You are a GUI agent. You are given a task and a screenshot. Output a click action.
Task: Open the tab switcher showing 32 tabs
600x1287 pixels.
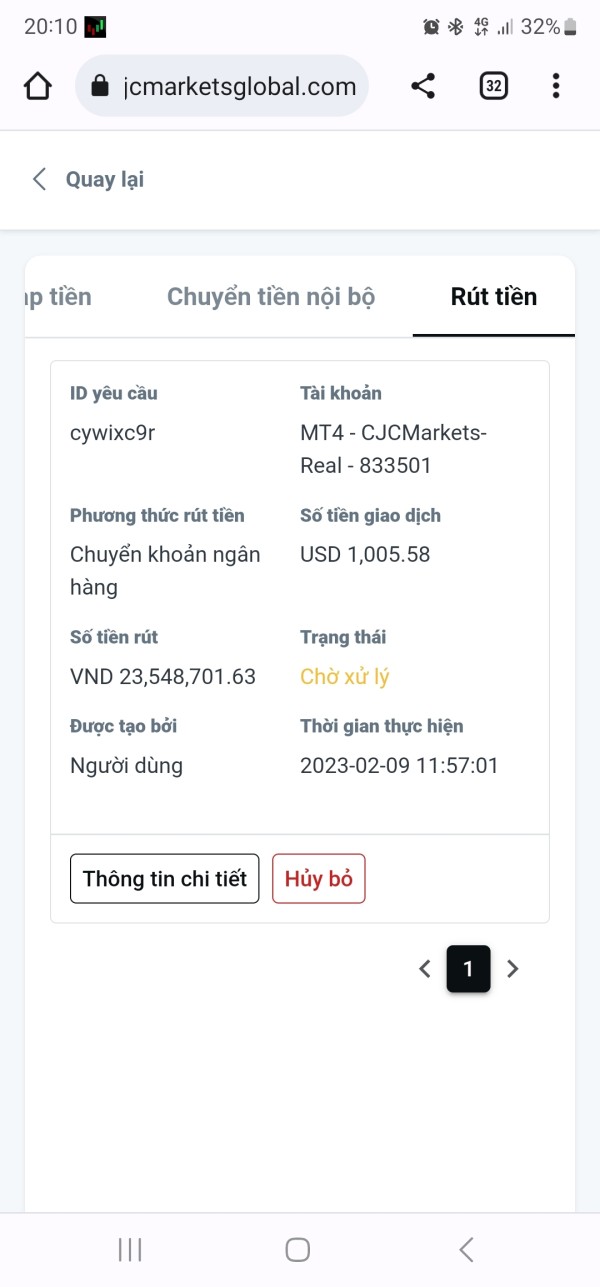[x=493, y=87]
